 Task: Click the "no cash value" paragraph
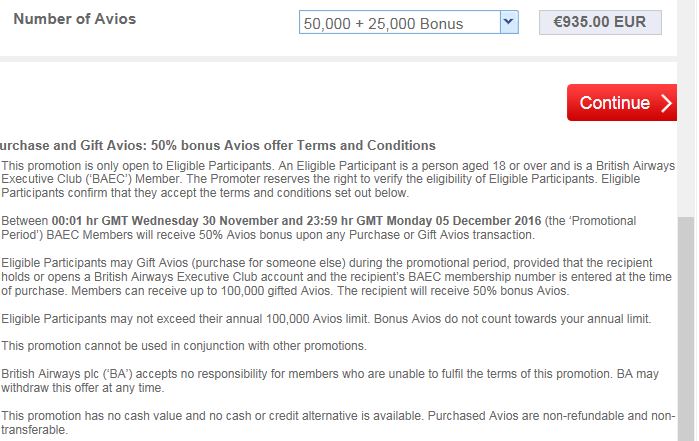(x=338, y=422)
